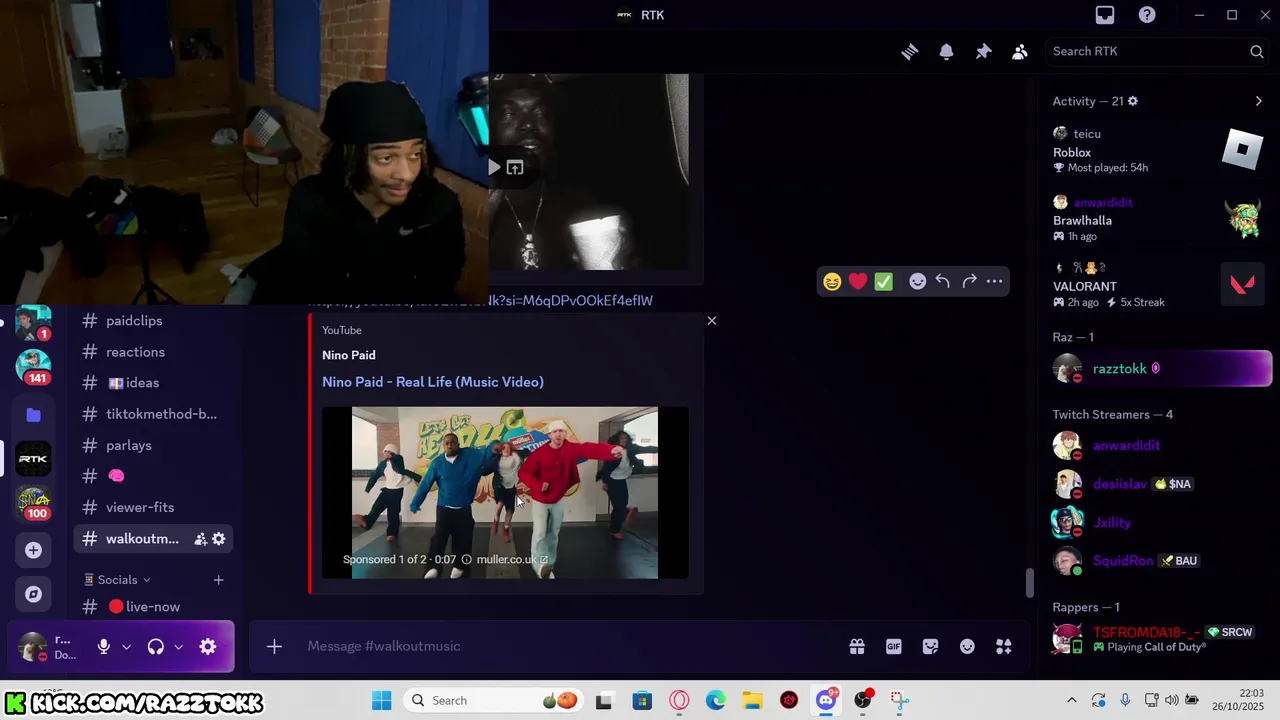Select the RTK server icon
Screen dimensions: 1280x720
(x=33, y=459)
